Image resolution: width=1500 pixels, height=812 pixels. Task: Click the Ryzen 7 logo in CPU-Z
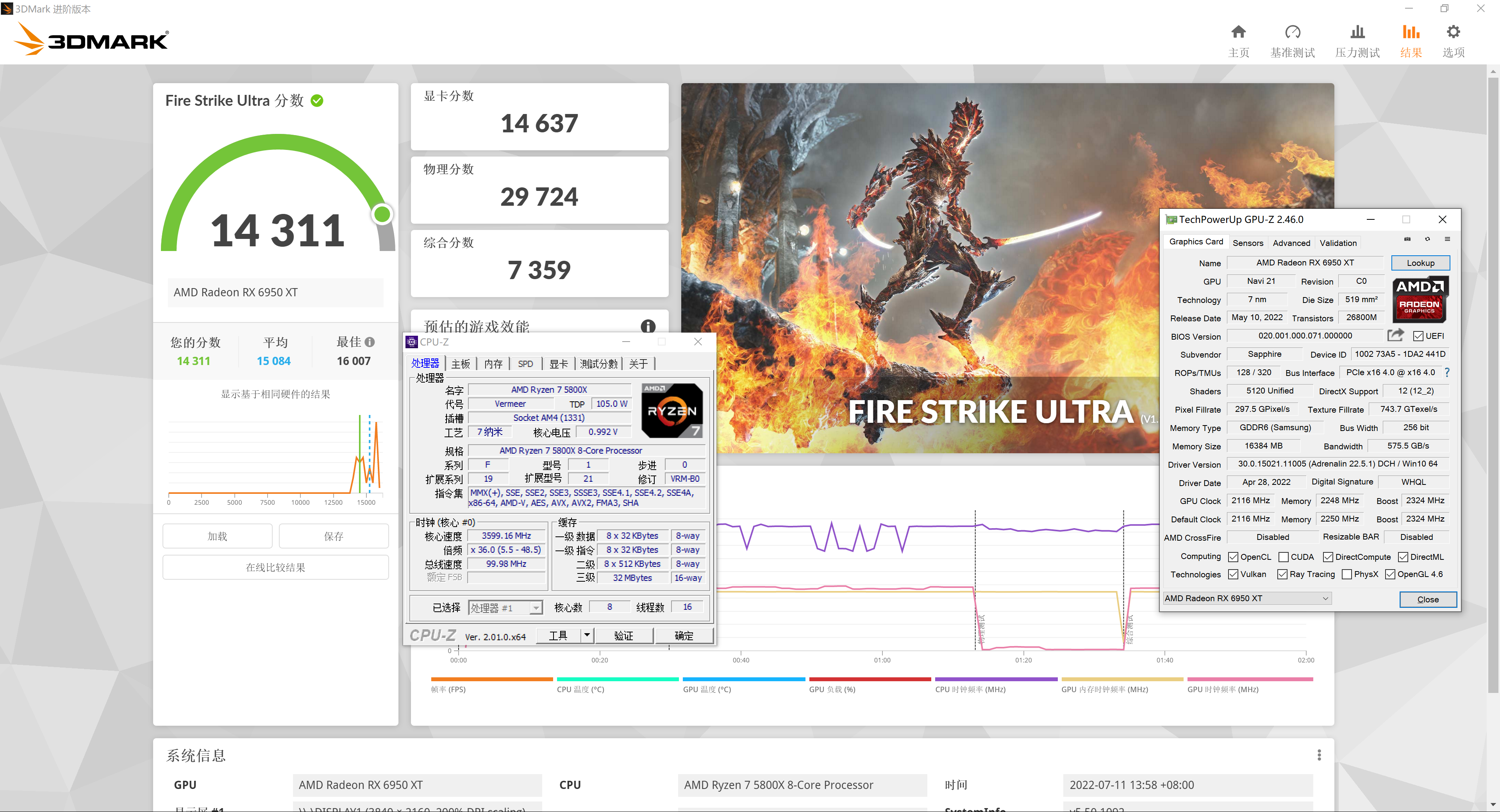click(672, 410)
